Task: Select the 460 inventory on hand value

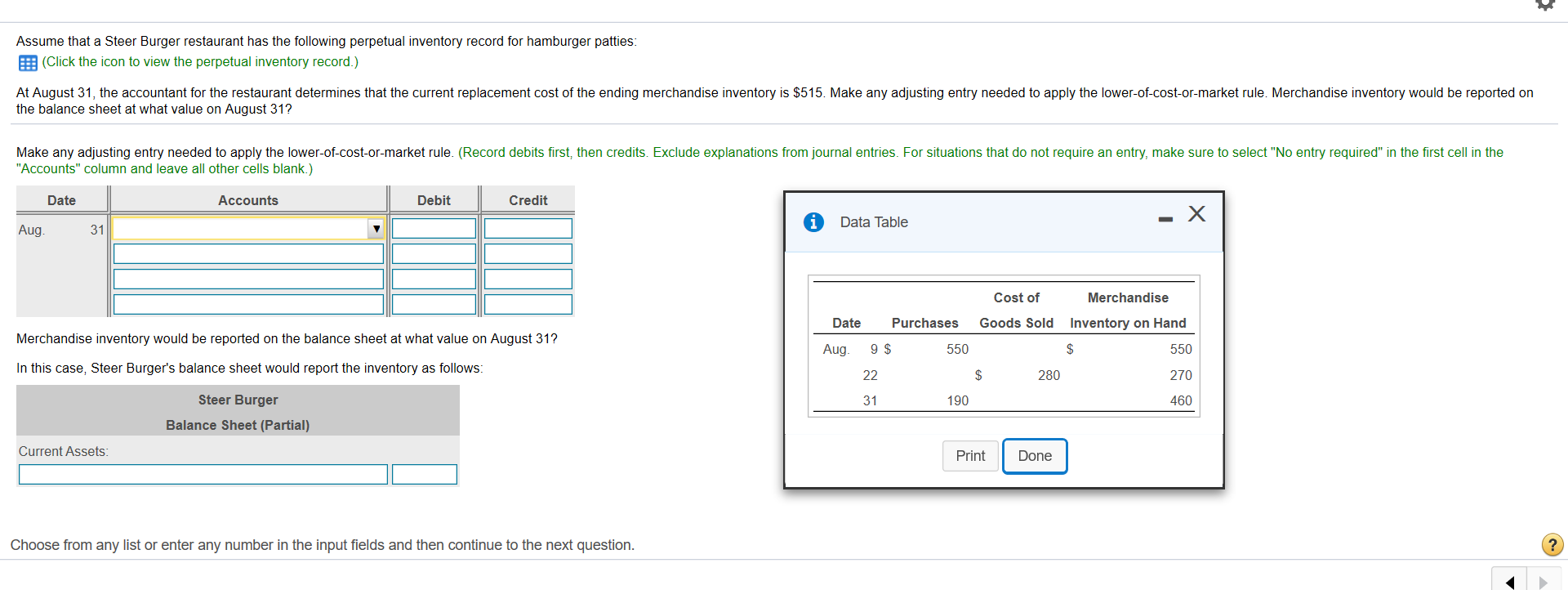Action: pos(1181,400)
